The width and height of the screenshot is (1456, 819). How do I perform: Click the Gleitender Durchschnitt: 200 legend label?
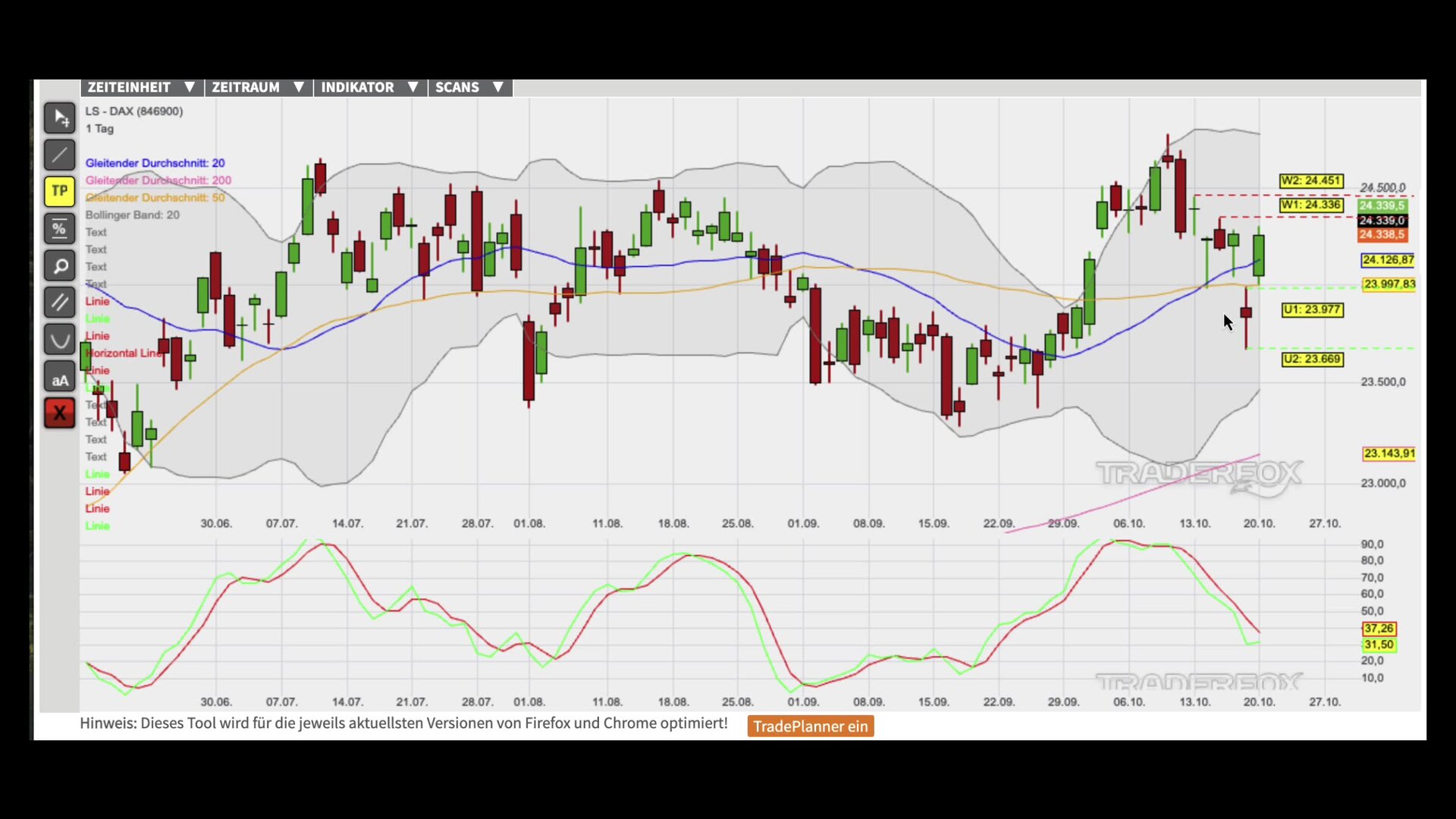158,180
